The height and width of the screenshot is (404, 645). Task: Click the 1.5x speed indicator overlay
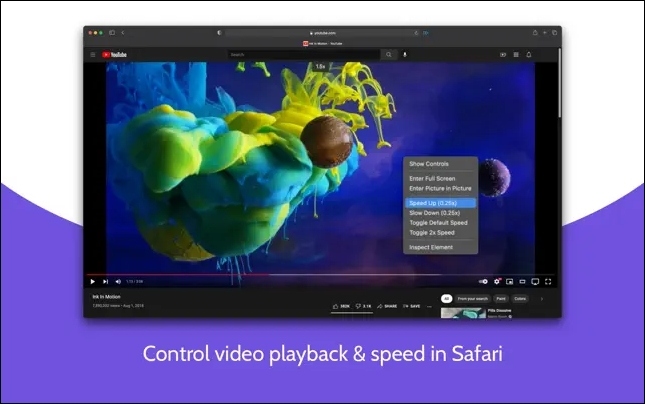pyautogui.click(x=320, y=66)
